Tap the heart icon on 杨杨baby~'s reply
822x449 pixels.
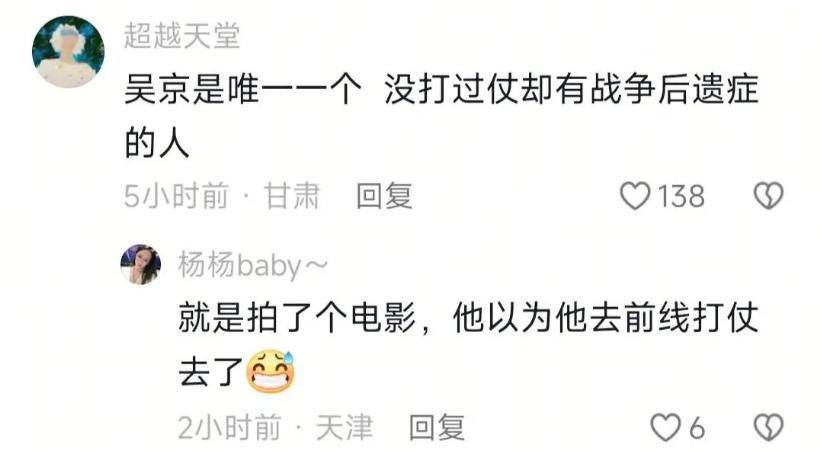pyautogui.click(x=665, y=427)
